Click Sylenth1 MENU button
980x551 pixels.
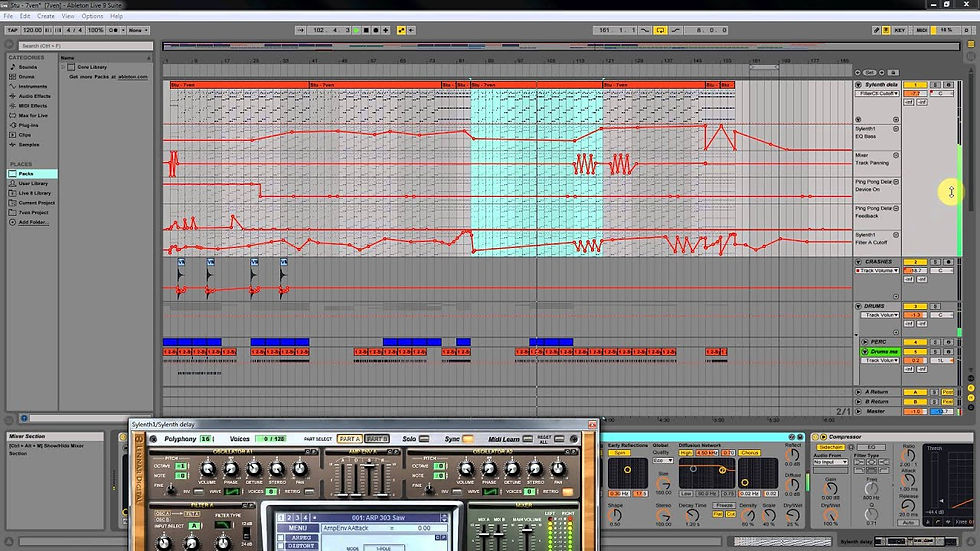point(298,528)
